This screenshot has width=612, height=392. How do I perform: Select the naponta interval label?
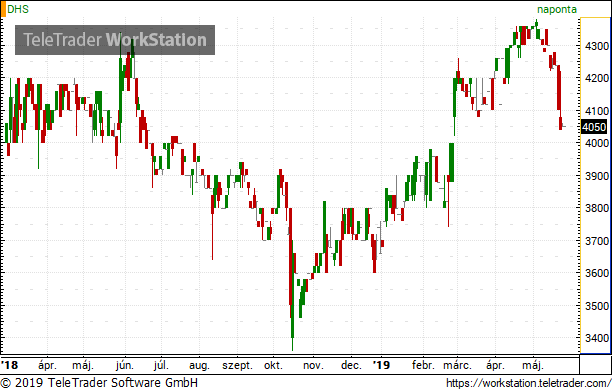point(557,9)
